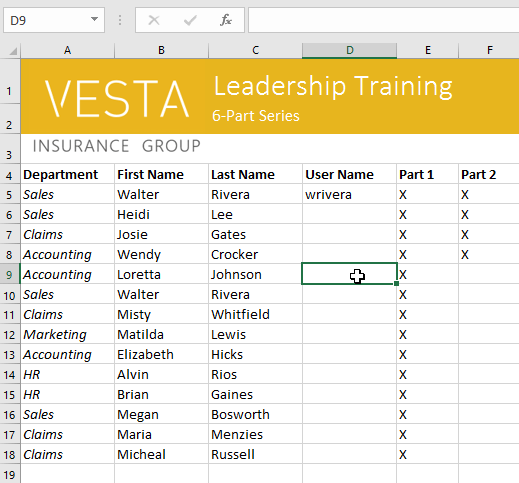Select column F header

(489, 50)
